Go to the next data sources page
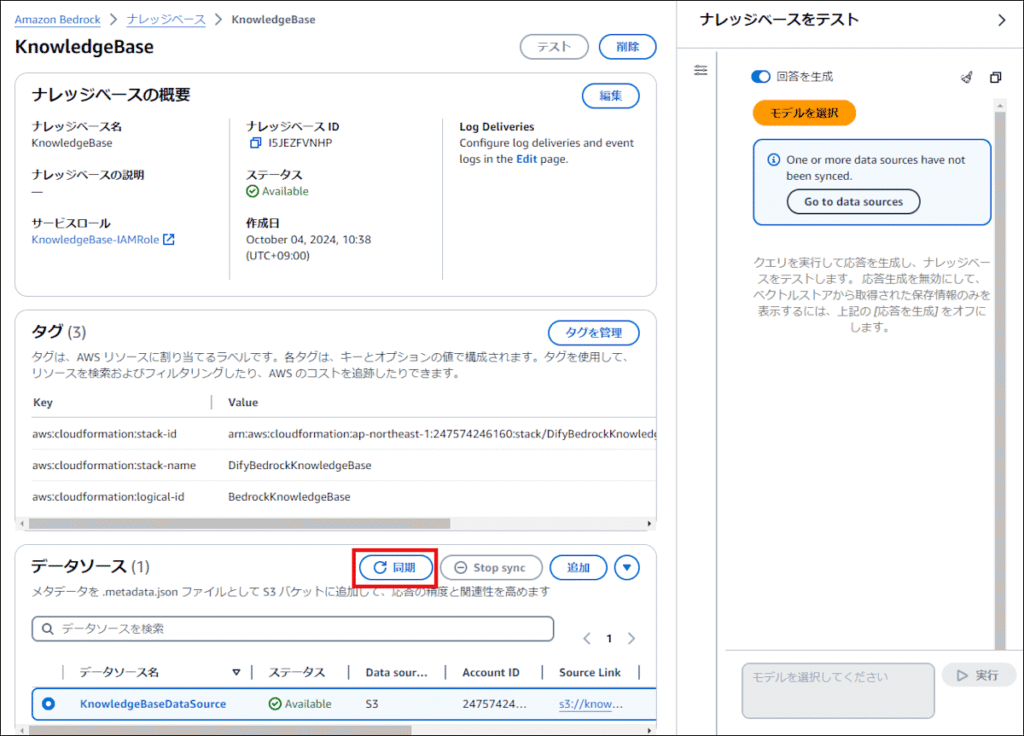 pos(631,638)
